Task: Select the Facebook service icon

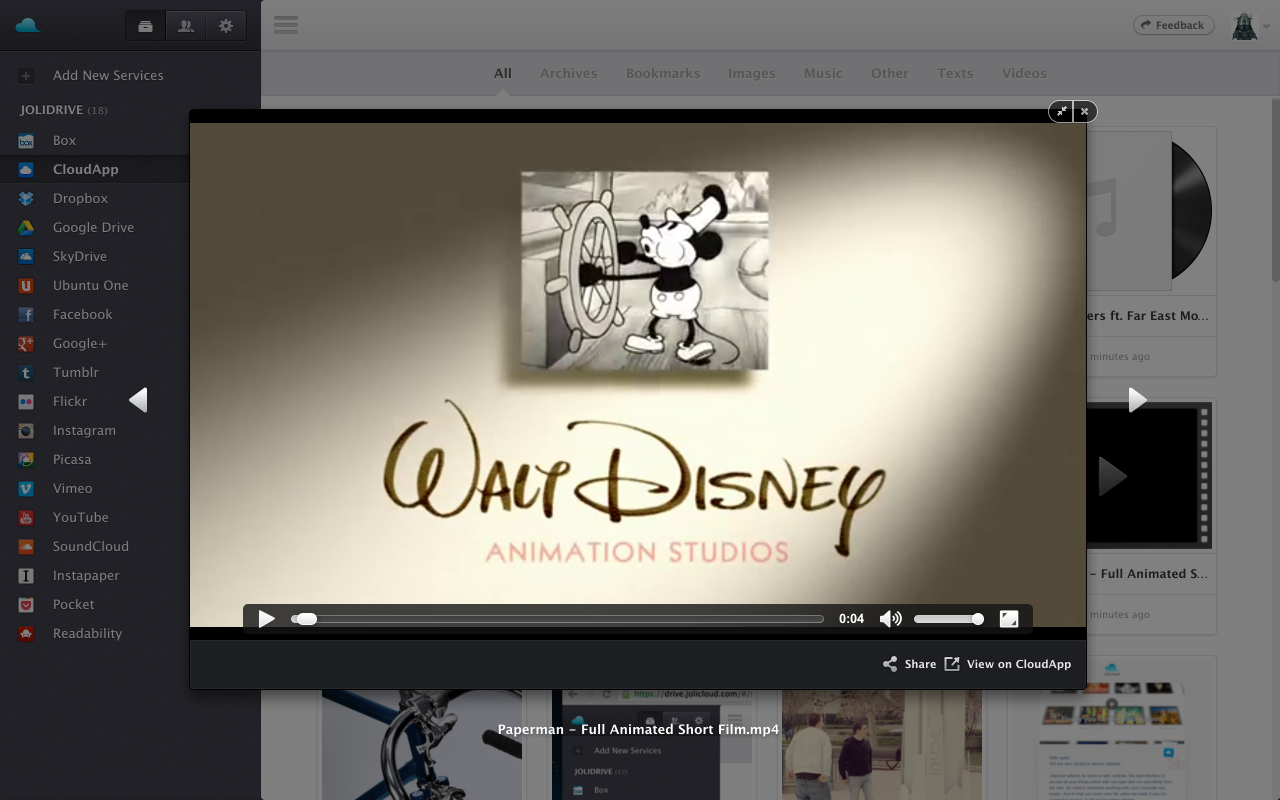Action: 27,315
